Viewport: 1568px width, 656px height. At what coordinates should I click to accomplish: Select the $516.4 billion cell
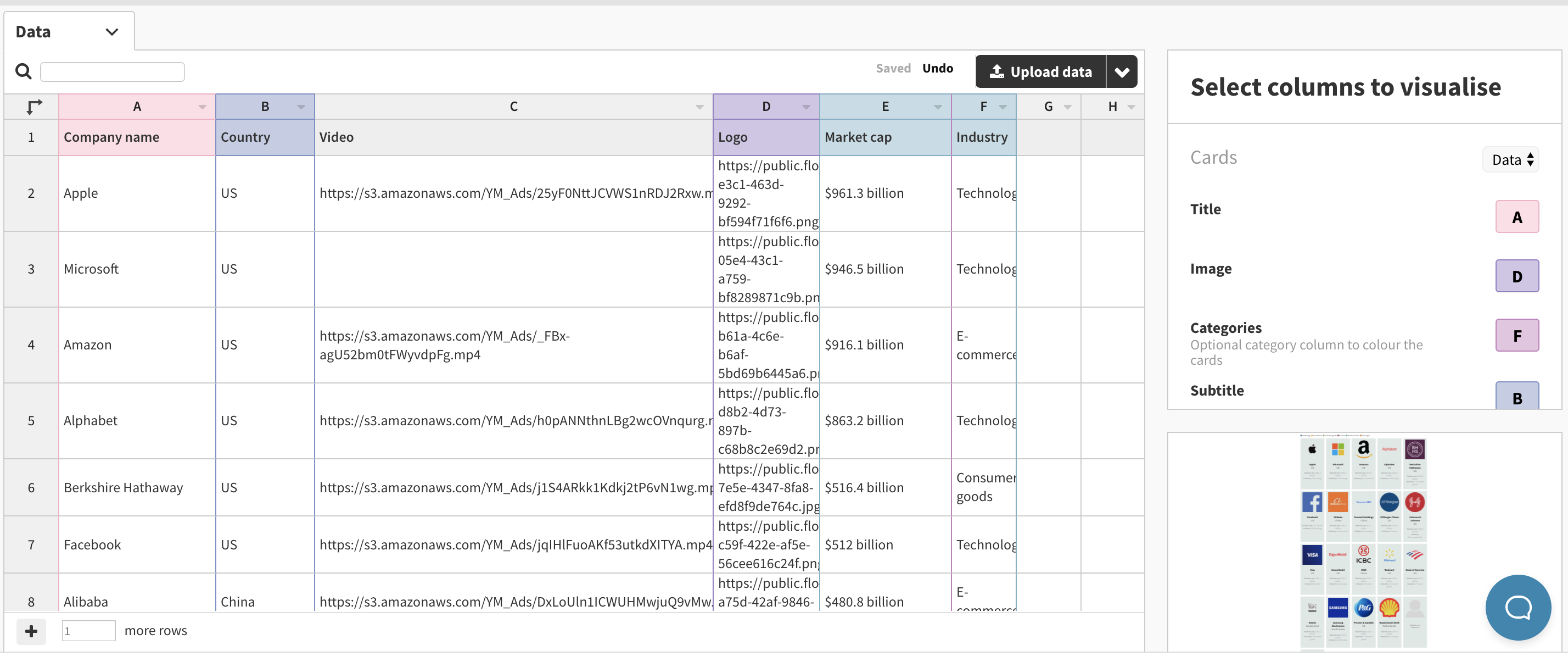(x=886, y=488)
